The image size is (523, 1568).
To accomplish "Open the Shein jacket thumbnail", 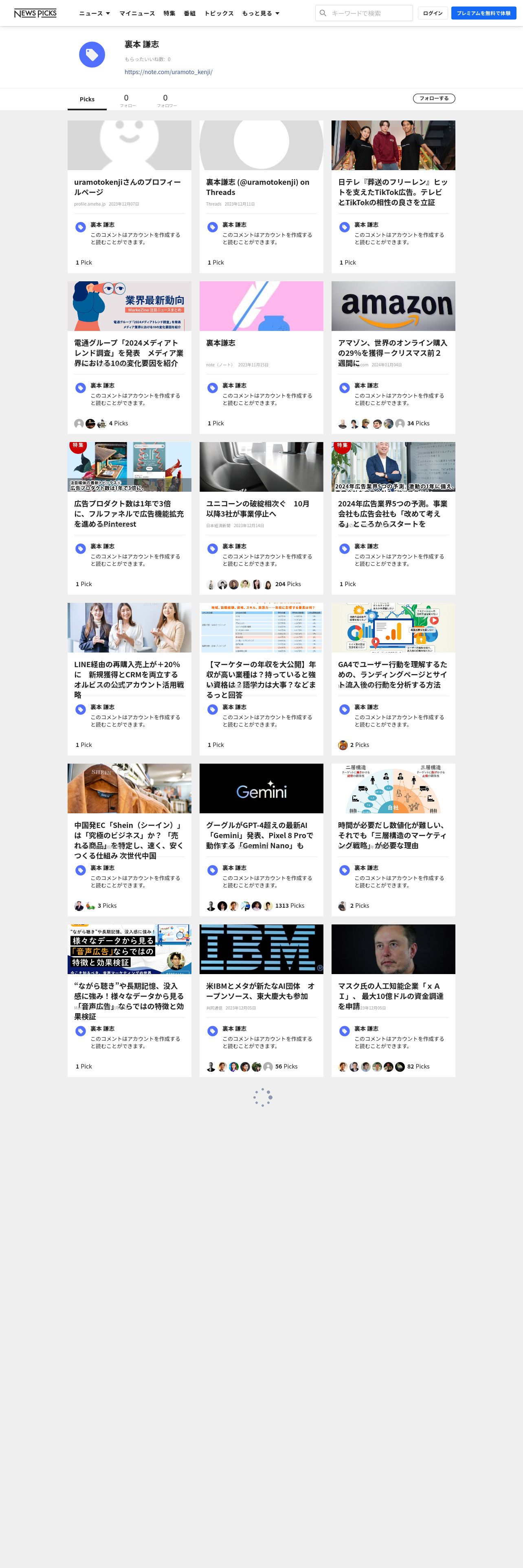I will [x=129, y=788].
